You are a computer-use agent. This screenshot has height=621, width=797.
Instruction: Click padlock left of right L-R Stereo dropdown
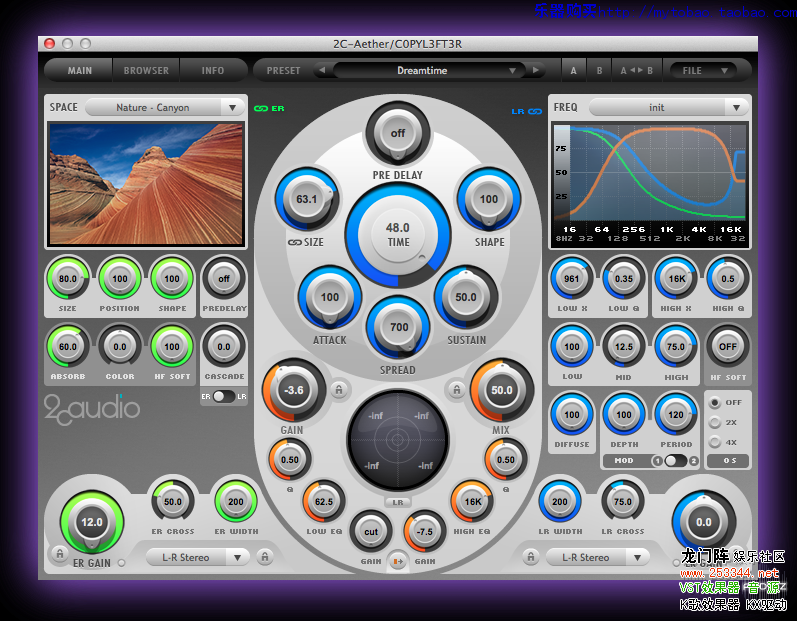pos(531,557)
